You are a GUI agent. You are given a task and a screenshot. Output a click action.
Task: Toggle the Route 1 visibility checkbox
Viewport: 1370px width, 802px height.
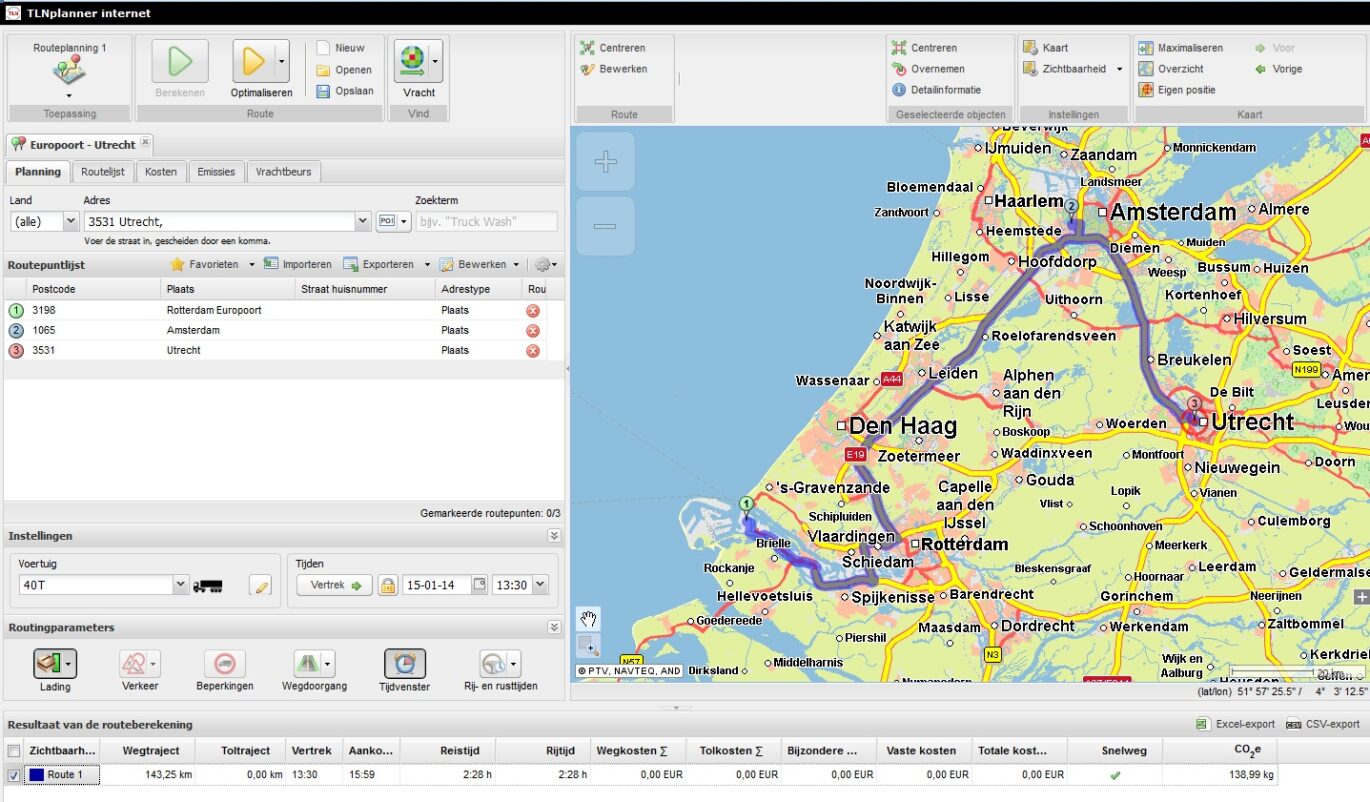(x=14, y=775)
